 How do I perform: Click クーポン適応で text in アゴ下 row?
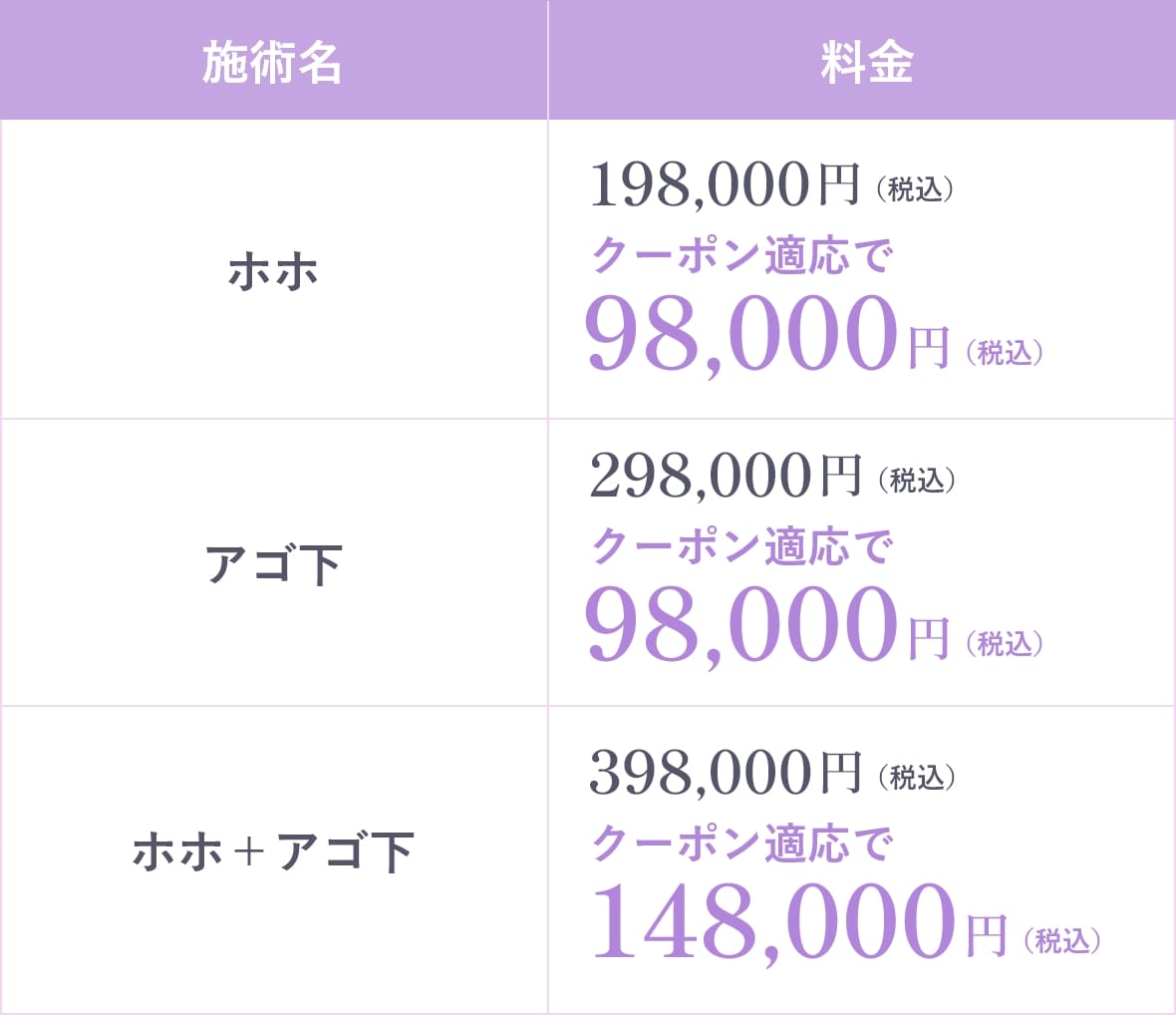point(741,546)
